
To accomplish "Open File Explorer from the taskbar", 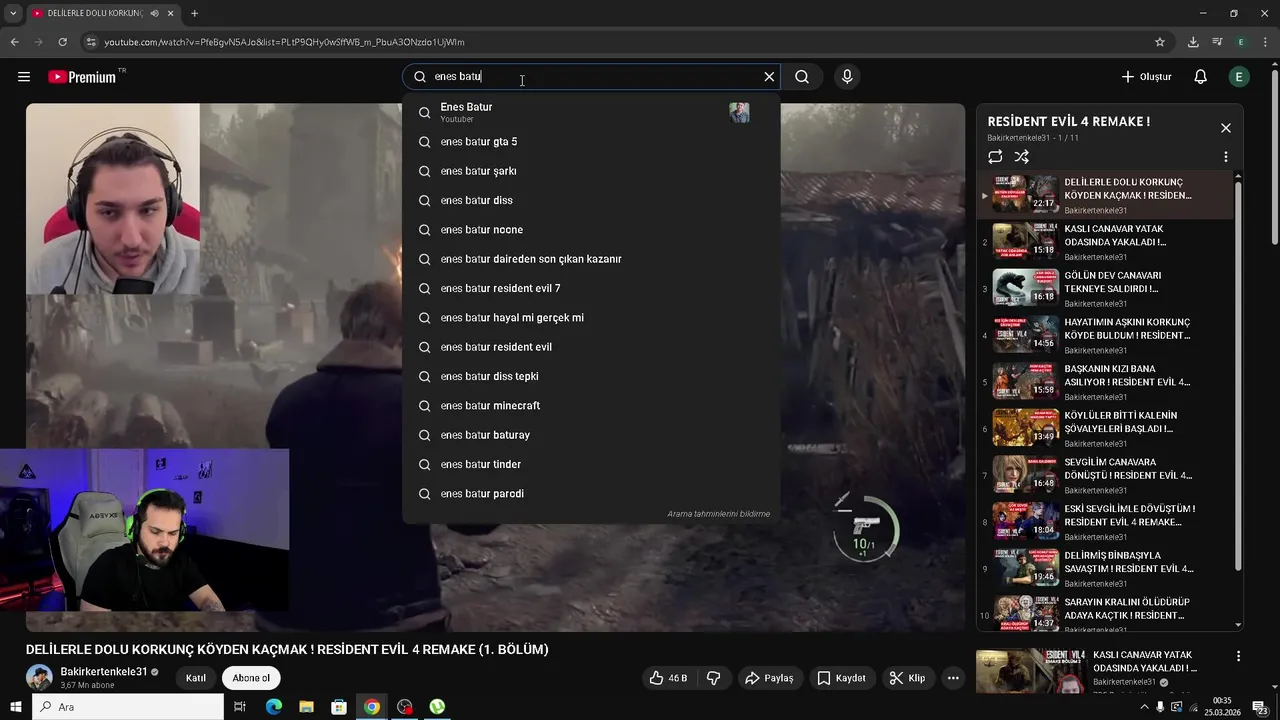I will coord(306,707).
